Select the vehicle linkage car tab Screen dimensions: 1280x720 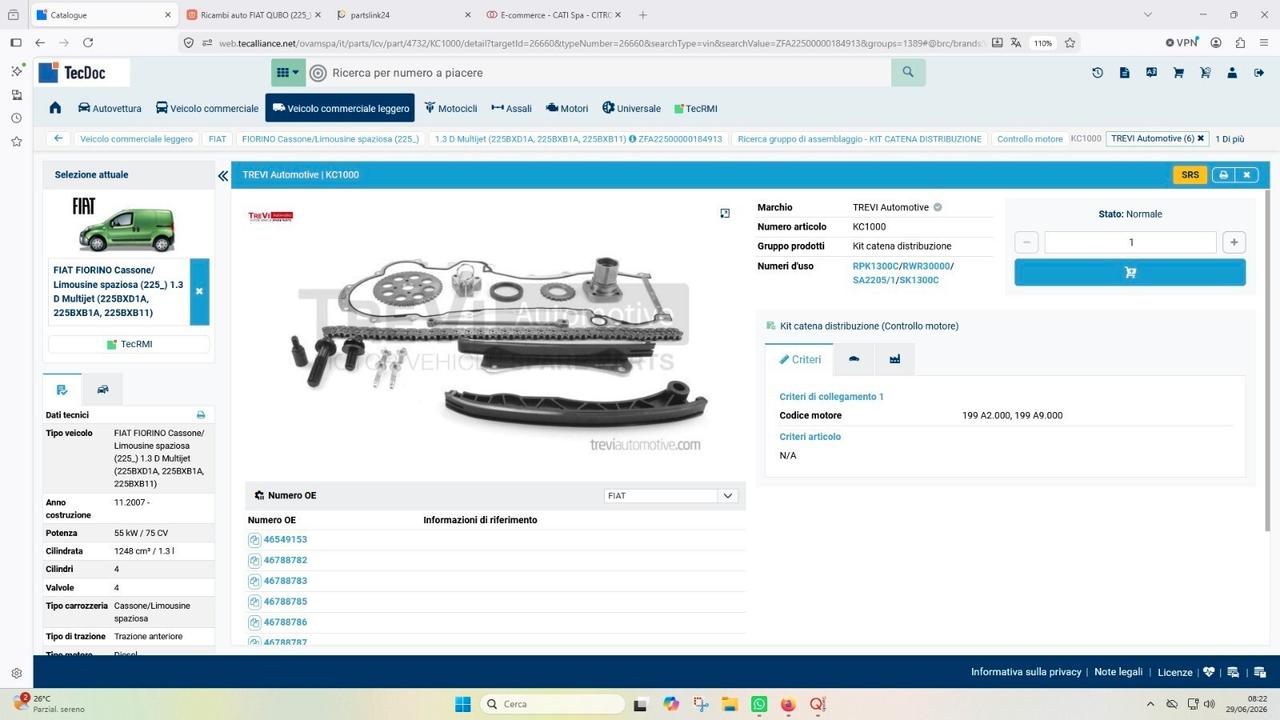click(x=853, y=359)
